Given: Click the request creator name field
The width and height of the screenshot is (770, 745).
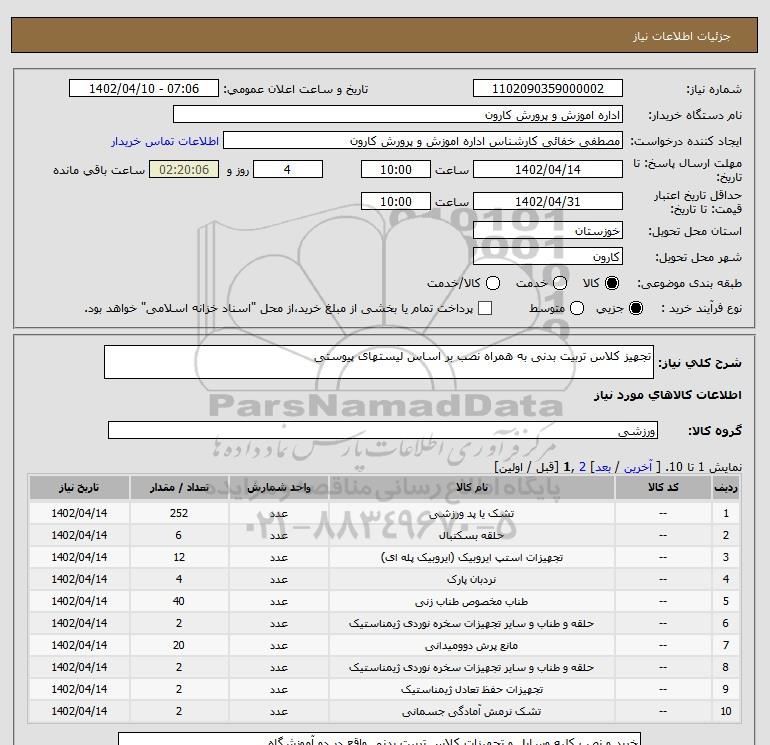Looking at the screenshot, I should pyautogui.click(x=423, y=141).
